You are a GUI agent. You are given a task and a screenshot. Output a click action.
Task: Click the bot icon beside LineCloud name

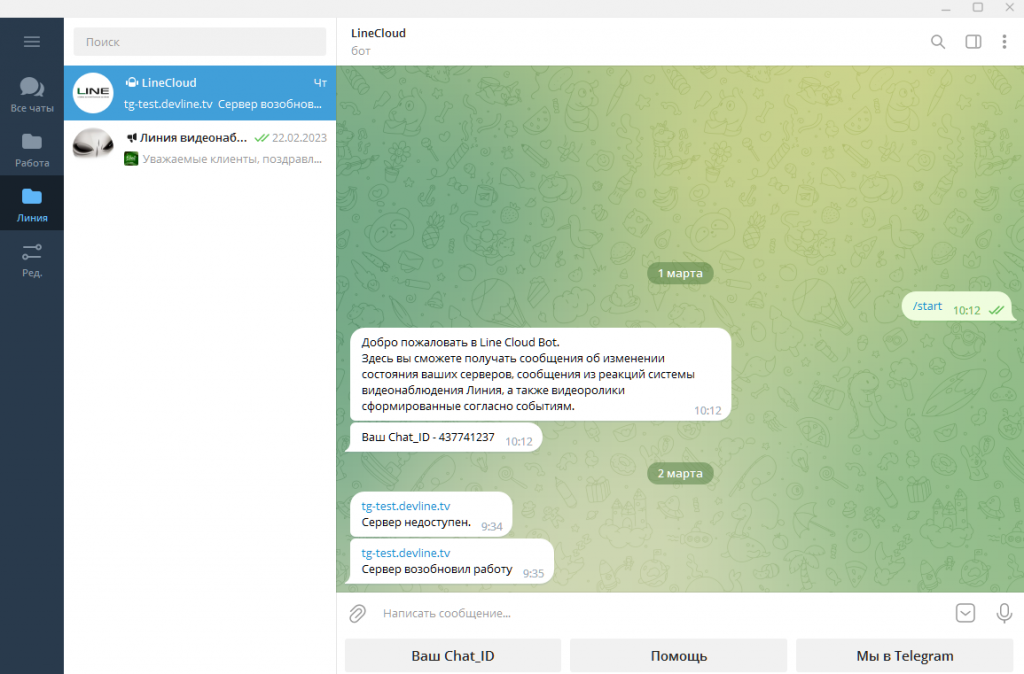[132, 82]
